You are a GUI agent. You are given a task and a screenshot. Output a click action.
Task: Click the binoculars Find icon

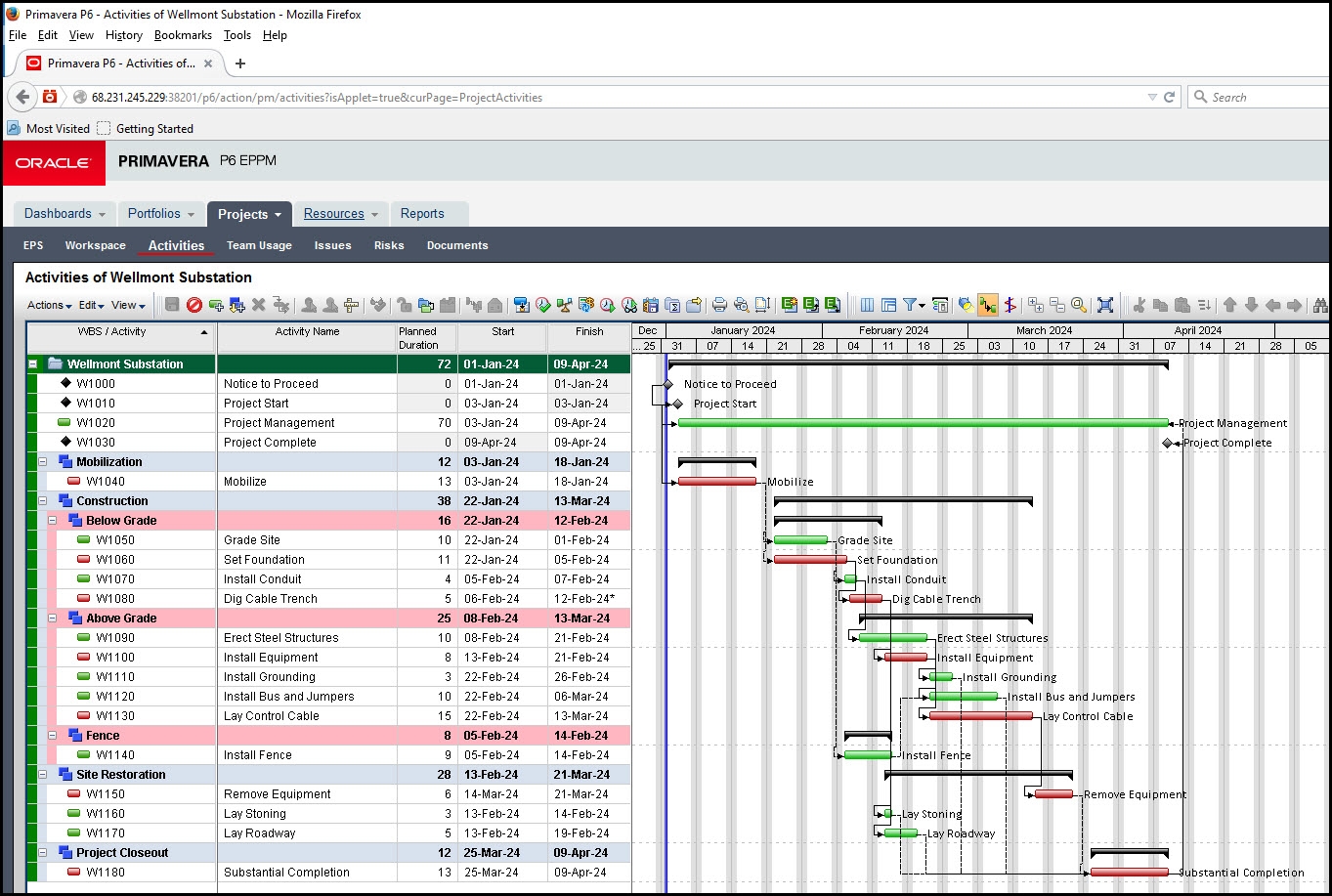click(1320, 305)
